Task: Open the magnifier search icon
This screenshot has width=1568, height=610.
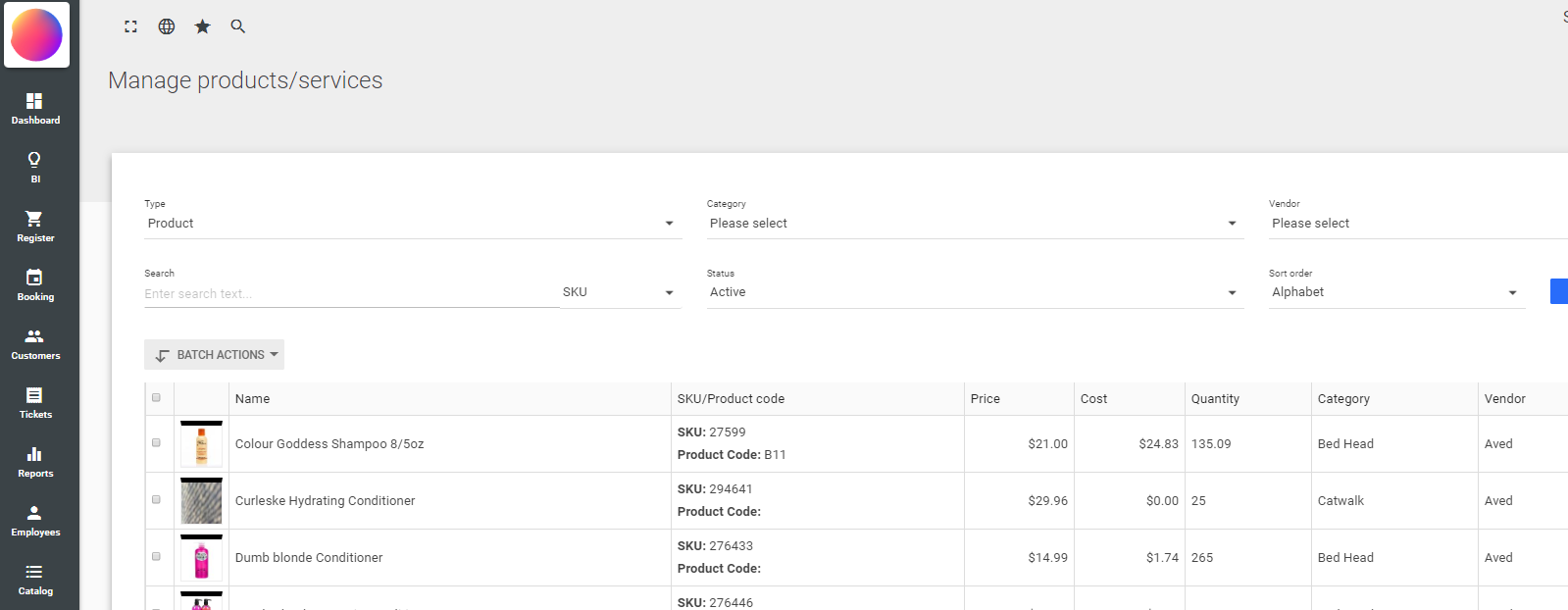Action: 237,26
